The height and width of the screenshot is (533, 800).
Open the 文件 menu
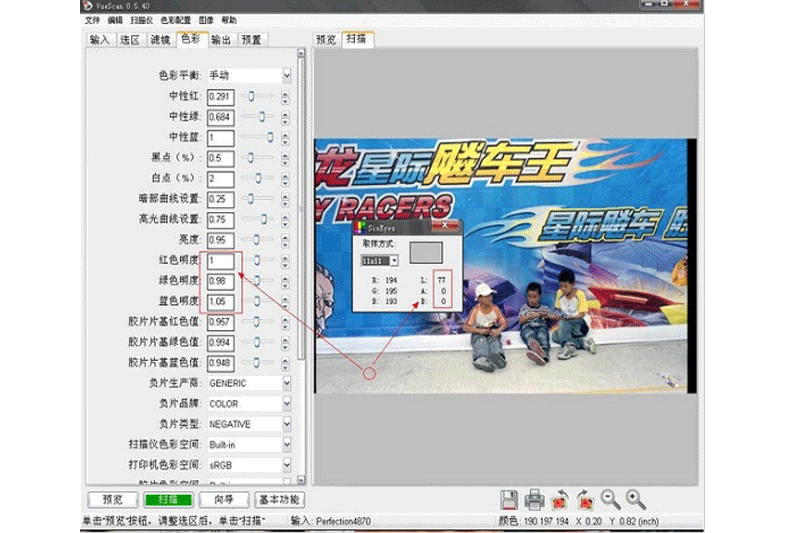click(92, 20)
